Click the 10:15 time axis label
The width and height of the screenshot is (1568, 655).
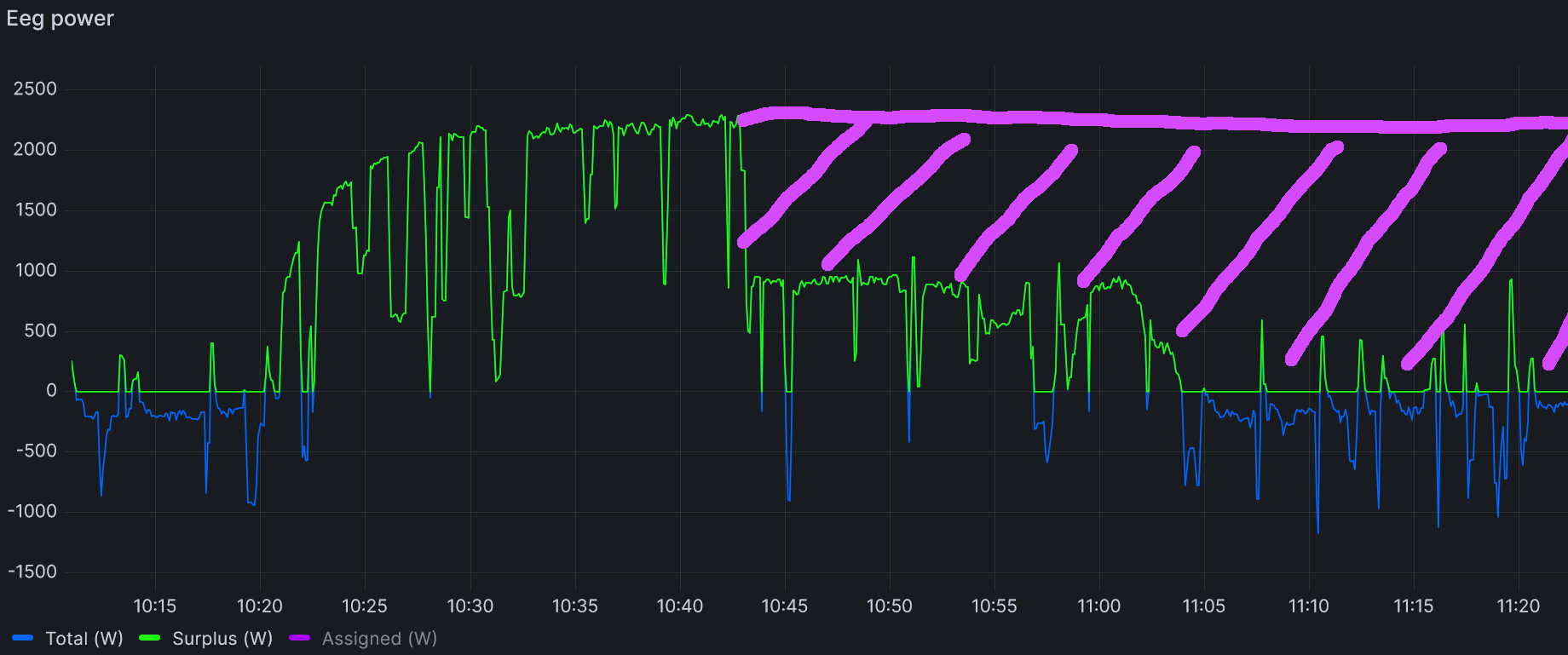pyautogui.click(x=154, y=606)
